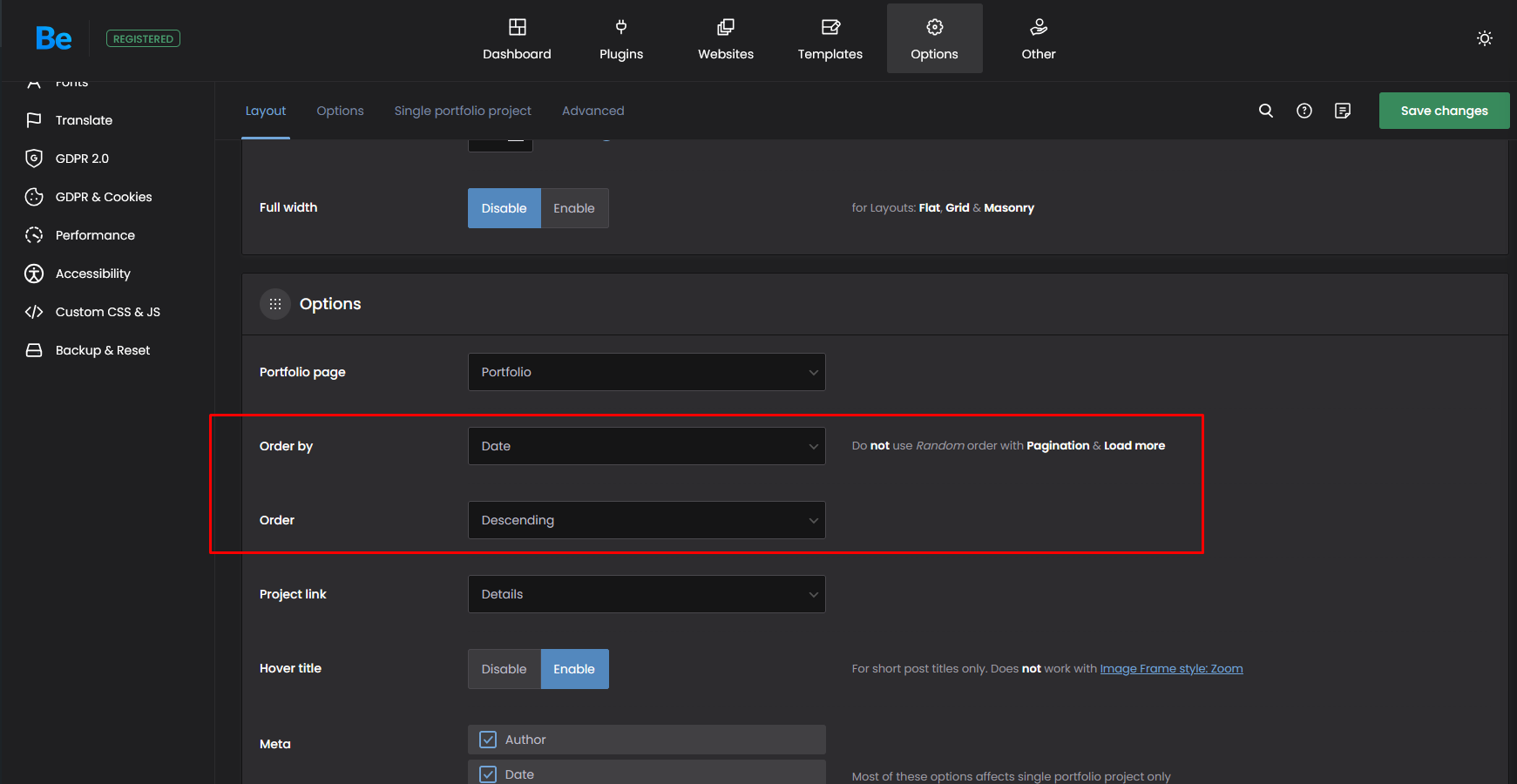Open the notes/changelog icon

pyautogui.click(x=1342, y=111)
